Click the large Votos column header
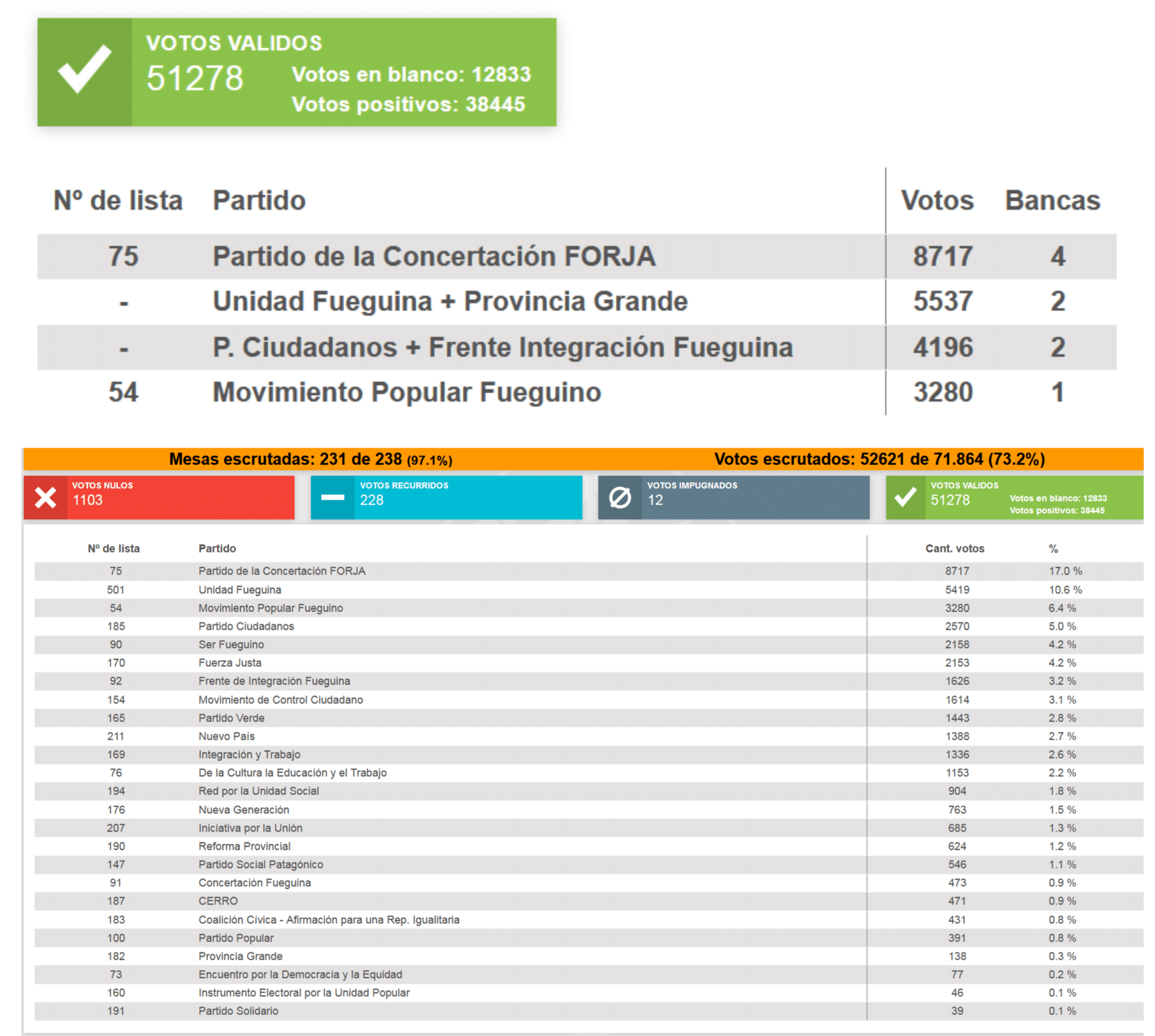Viewport: 1155px width, 1036px height. [937, 200]
